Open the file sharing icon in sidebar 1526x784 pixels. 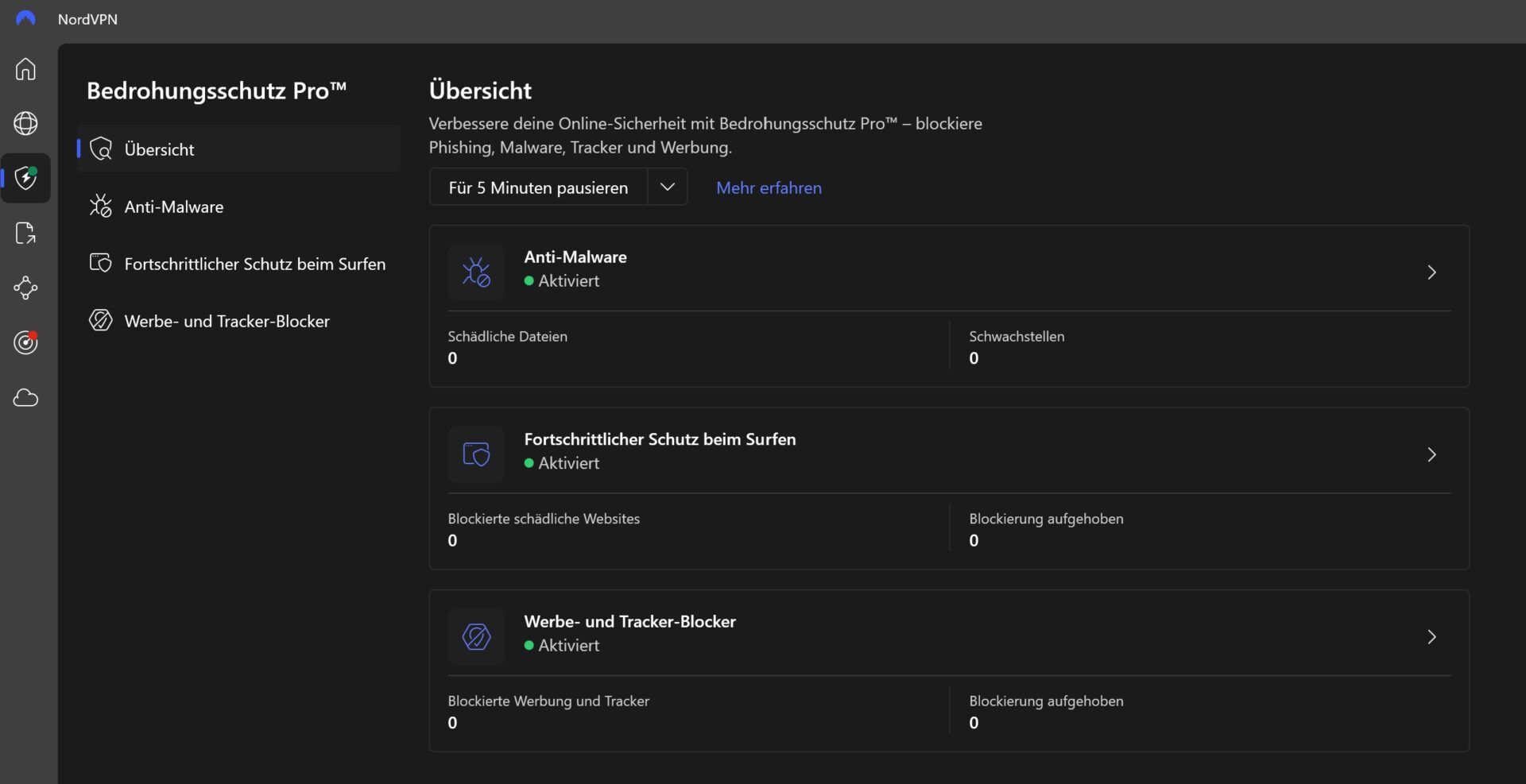click(x=25, y=234)
